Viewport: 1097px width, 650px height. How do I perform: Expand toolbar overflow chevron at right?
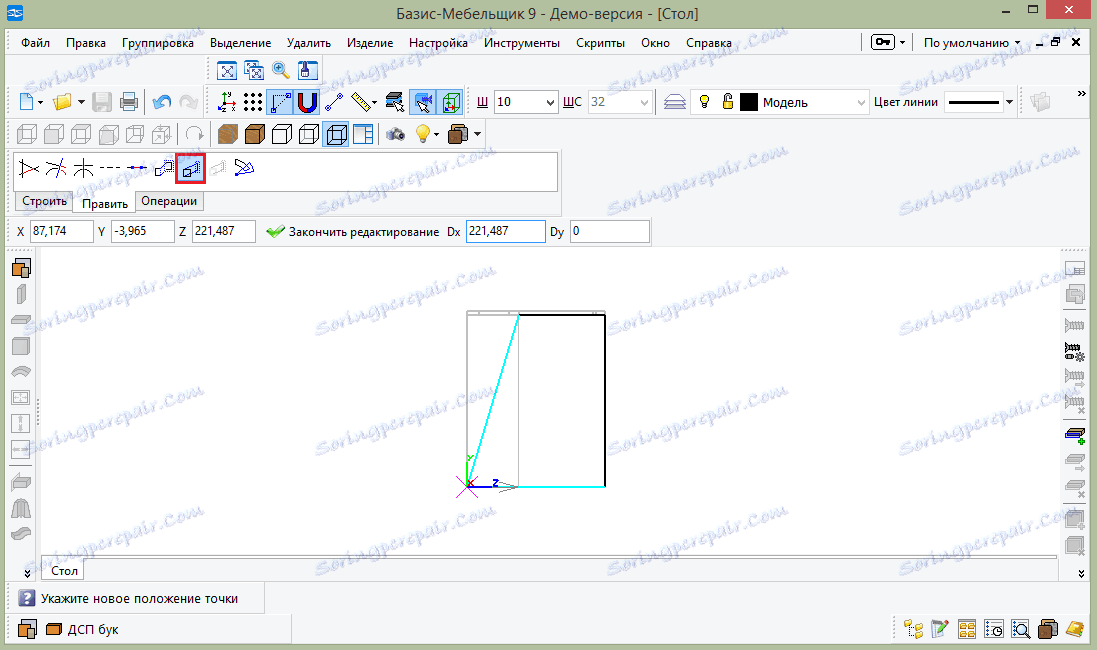click(x=1081, y=93)
